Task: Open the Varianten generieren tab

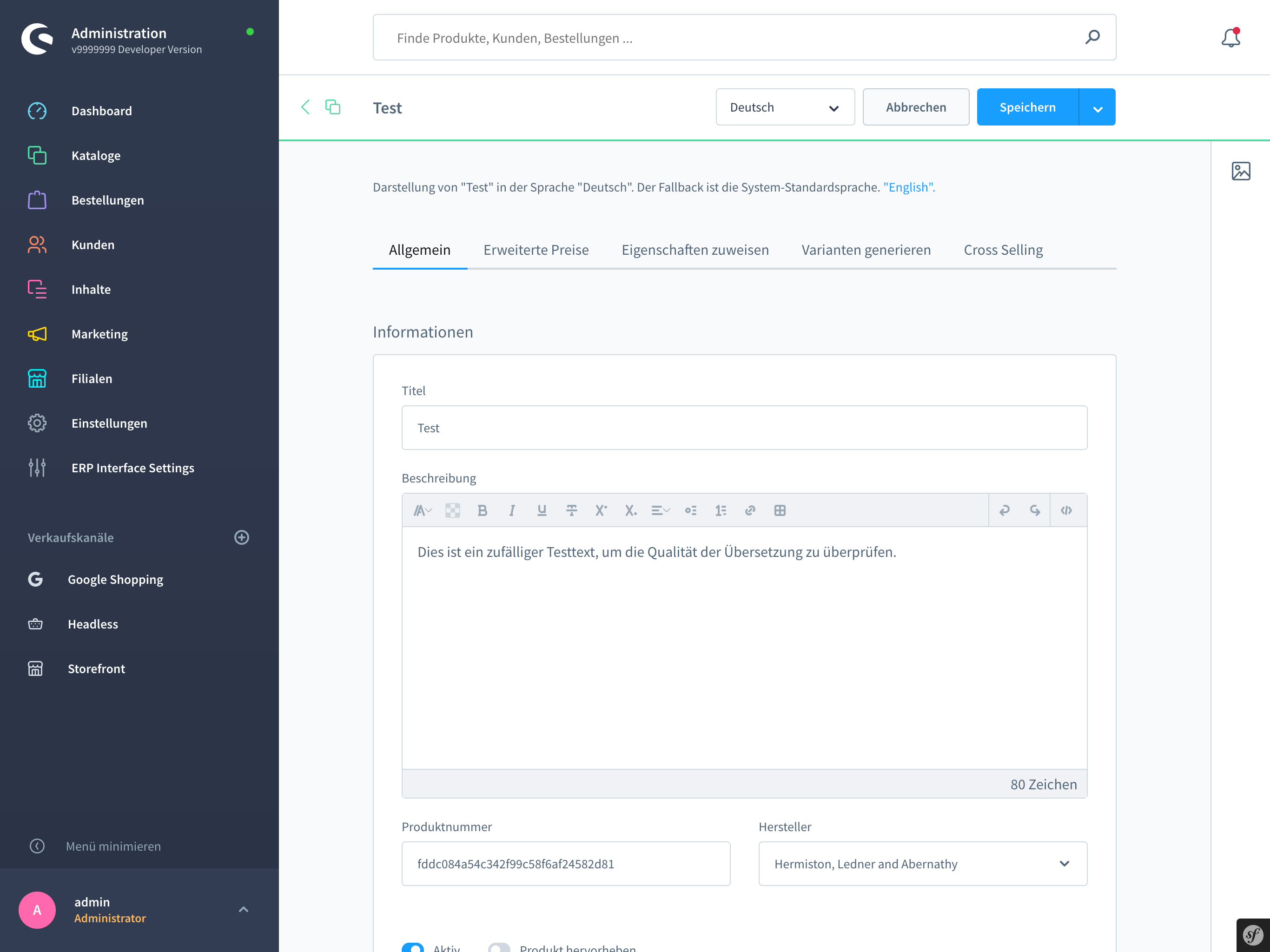Action: pyautogui.click(x=866, y=251)
